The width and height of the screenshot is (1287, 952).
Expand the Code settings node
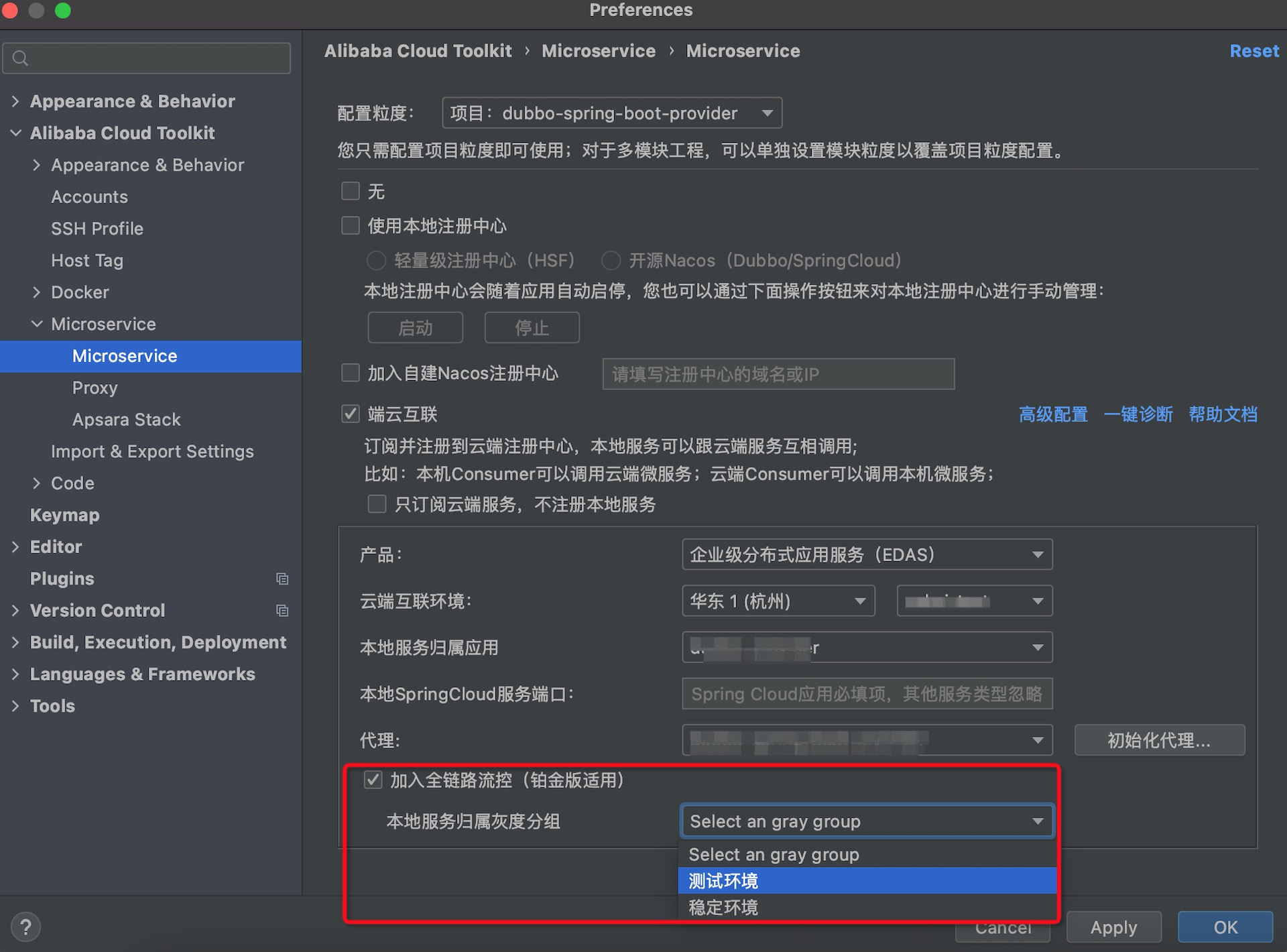(x=37, y=483)
